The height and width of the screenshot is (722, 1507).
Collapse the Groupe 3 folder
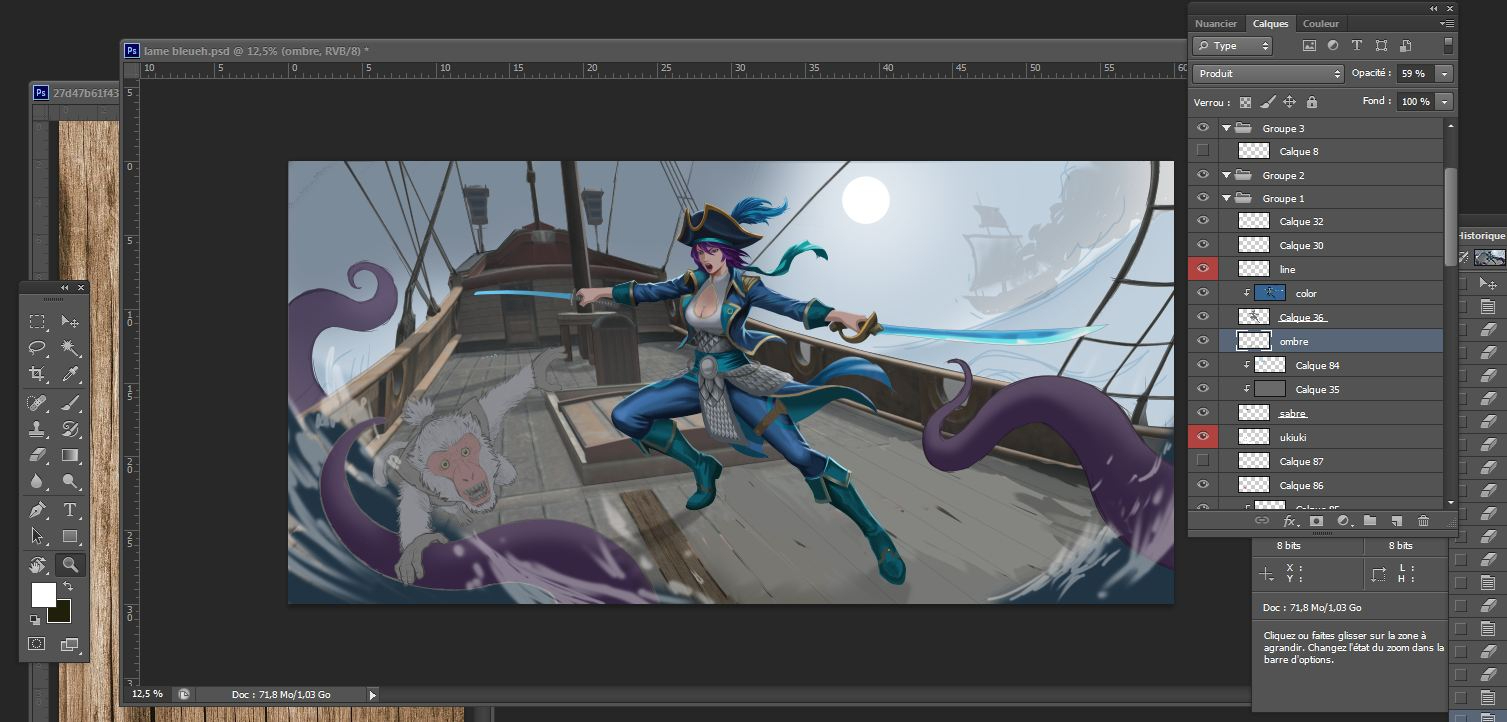click(1226, 129)
